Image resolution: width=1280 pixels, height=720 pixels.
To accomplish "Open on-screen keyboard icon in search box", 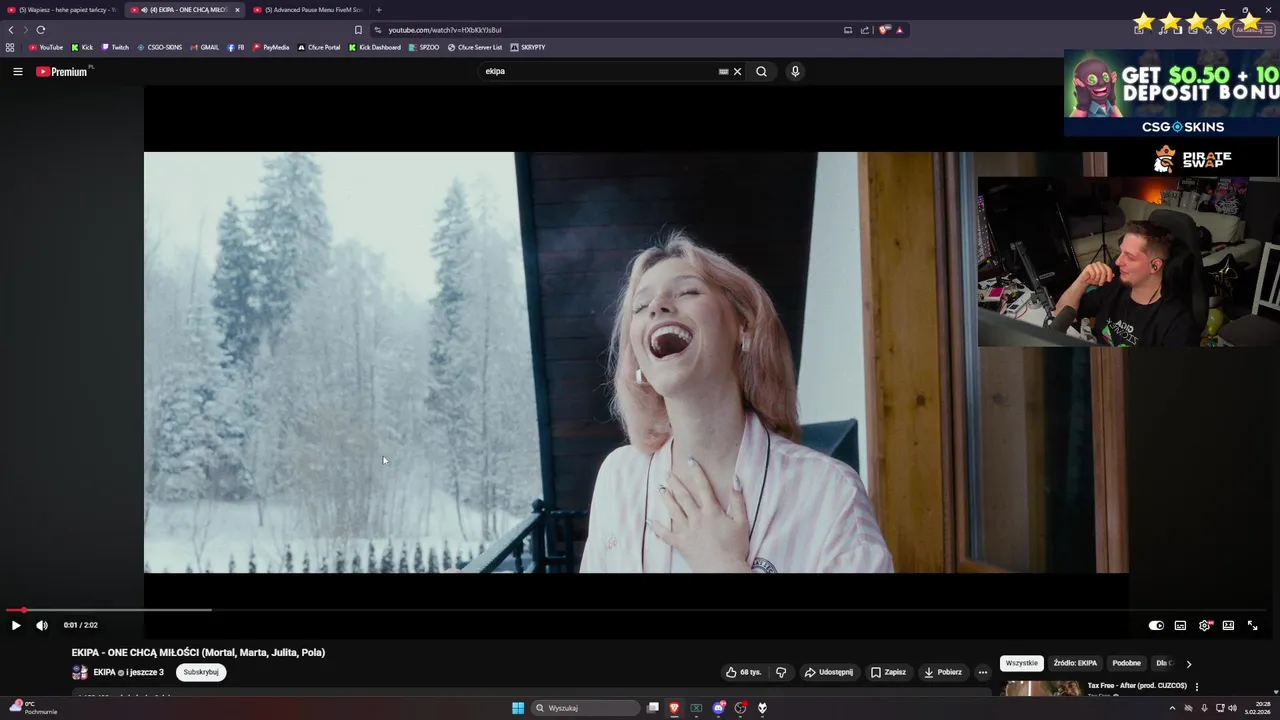I will click(x=723, y=71).
